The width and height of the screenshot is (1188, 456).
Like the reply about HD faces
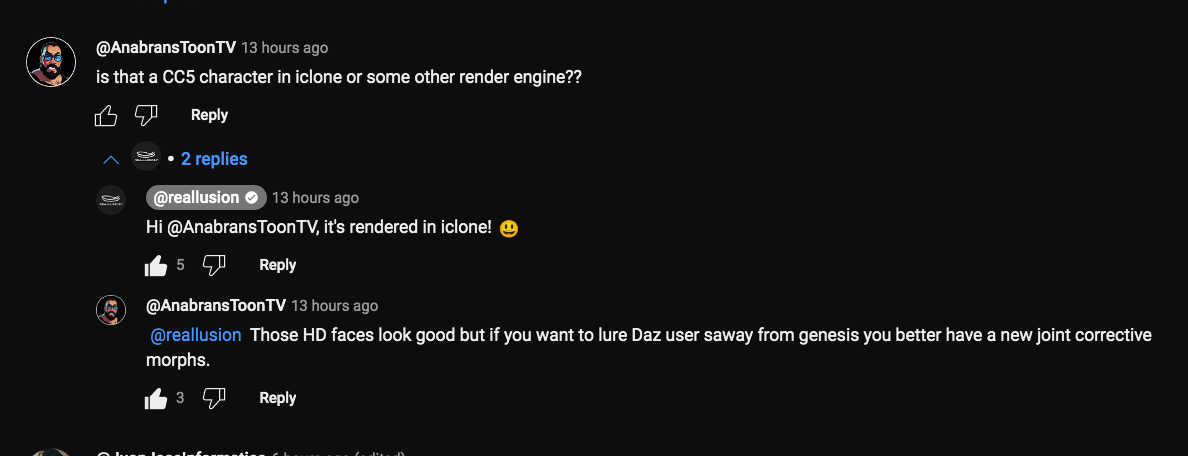(x=155, y=398)
